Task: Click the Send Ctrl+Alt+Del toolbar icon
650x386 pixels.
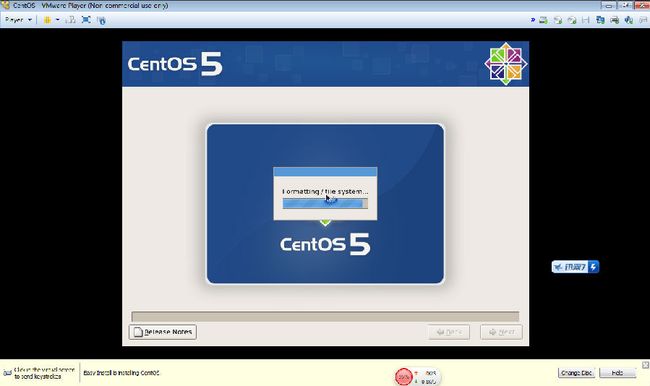Action: [x=71, y=19]
